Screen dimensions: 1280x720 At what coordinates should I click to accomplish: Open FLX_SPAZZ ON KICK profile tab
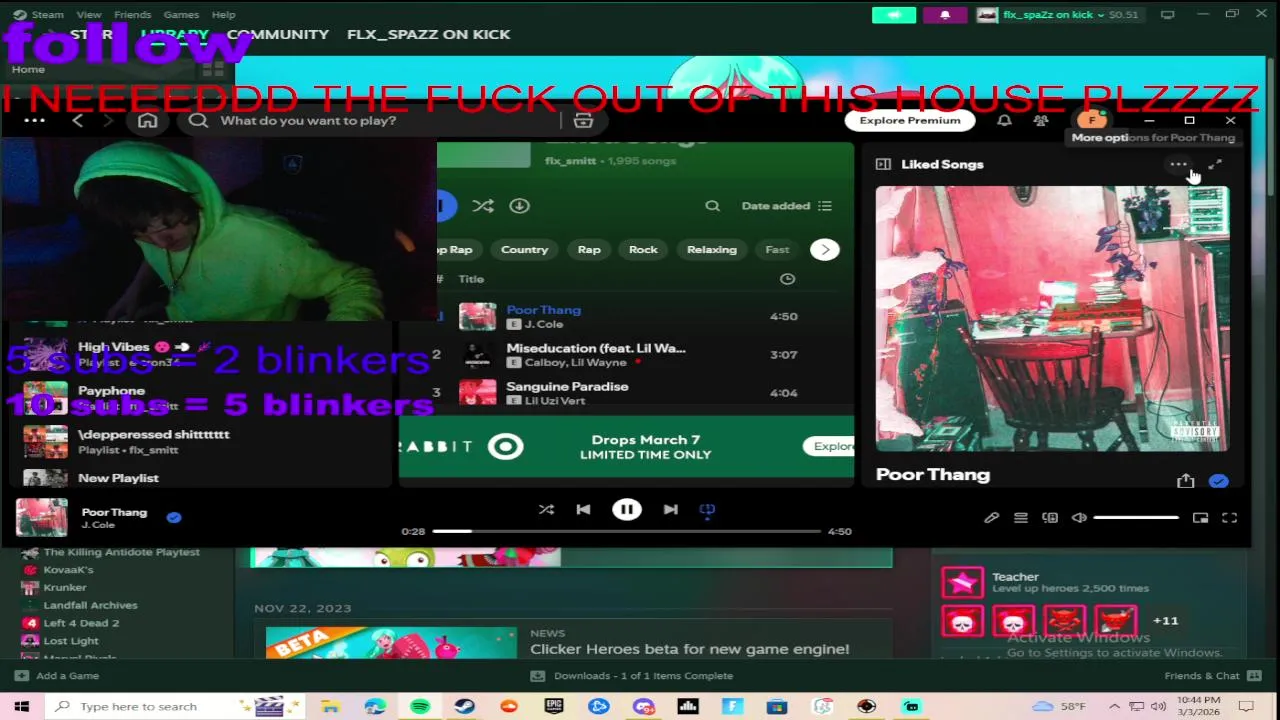(x=428, y=34)
